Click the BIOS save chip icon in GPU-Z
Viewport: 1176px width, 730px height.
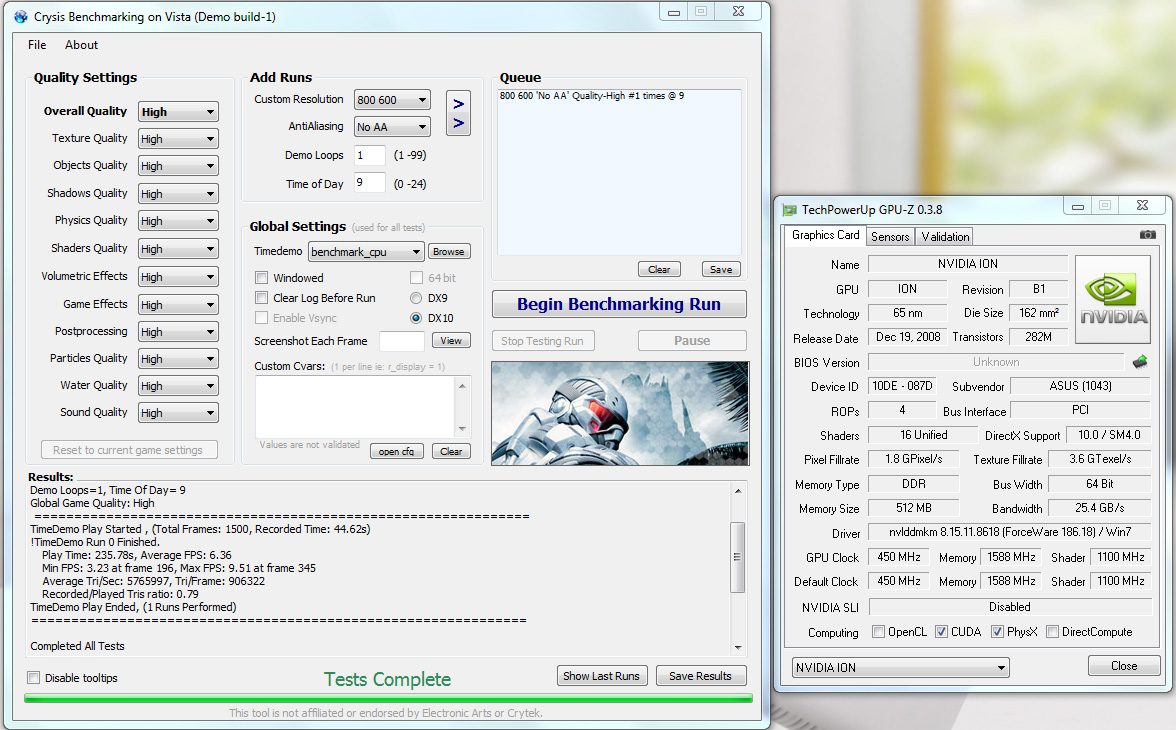1140,362
